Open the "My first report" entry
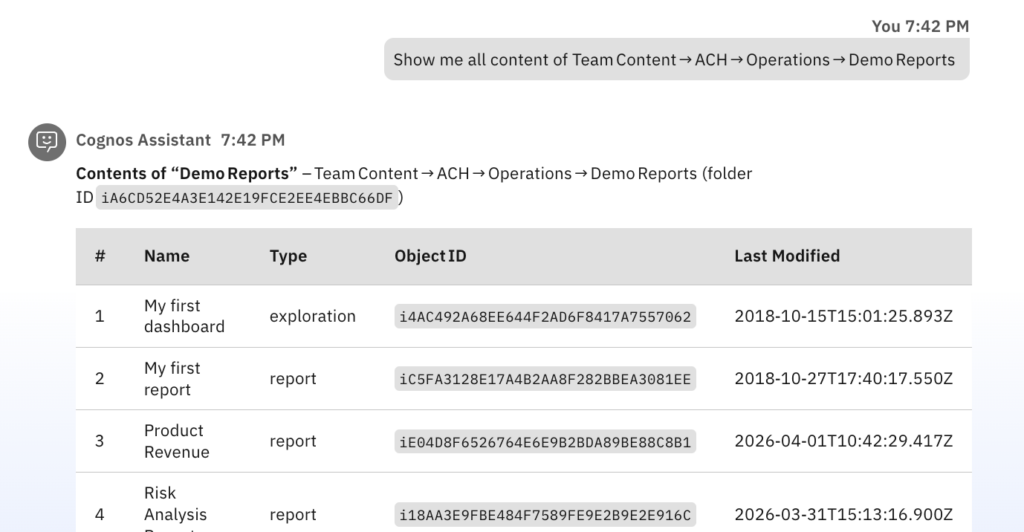Viewport: 1024px width, 532px height. 172,379
